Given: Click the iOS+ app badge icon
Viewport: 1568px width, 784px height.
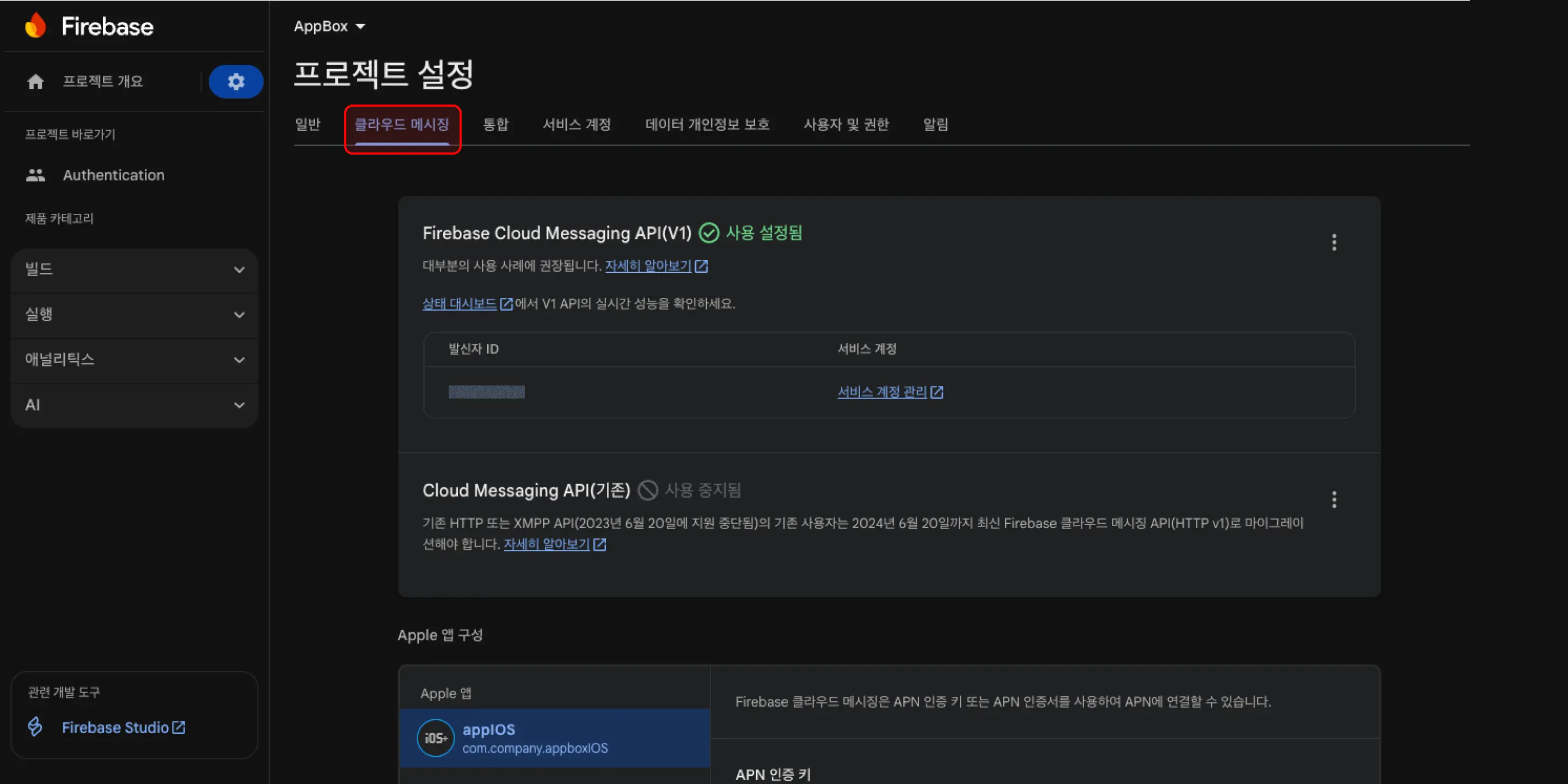Looking at the screenshot, I should click(x=435, y=738).
